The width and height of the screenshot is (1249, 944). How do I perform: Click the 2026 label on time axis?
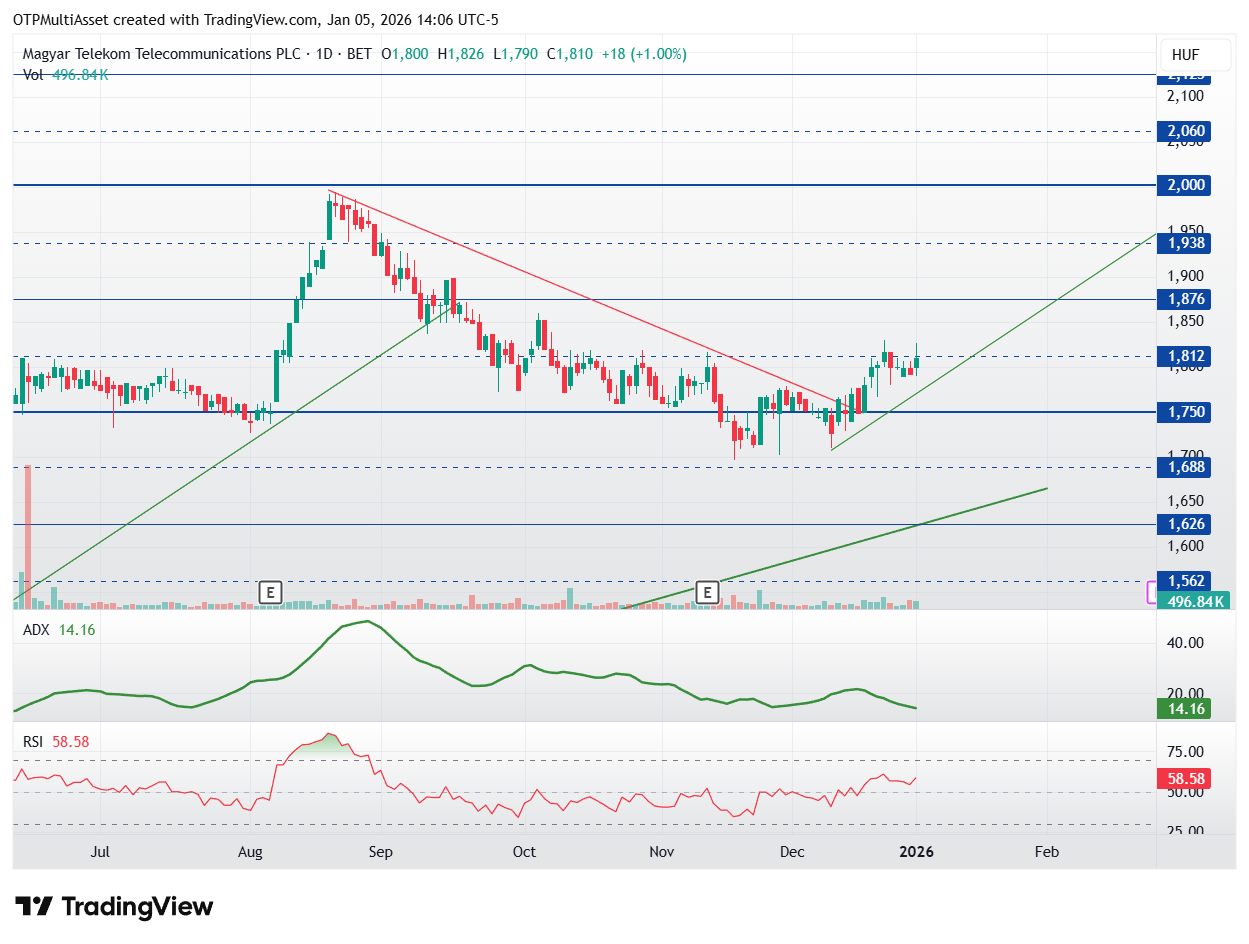(x=916, y=852)
